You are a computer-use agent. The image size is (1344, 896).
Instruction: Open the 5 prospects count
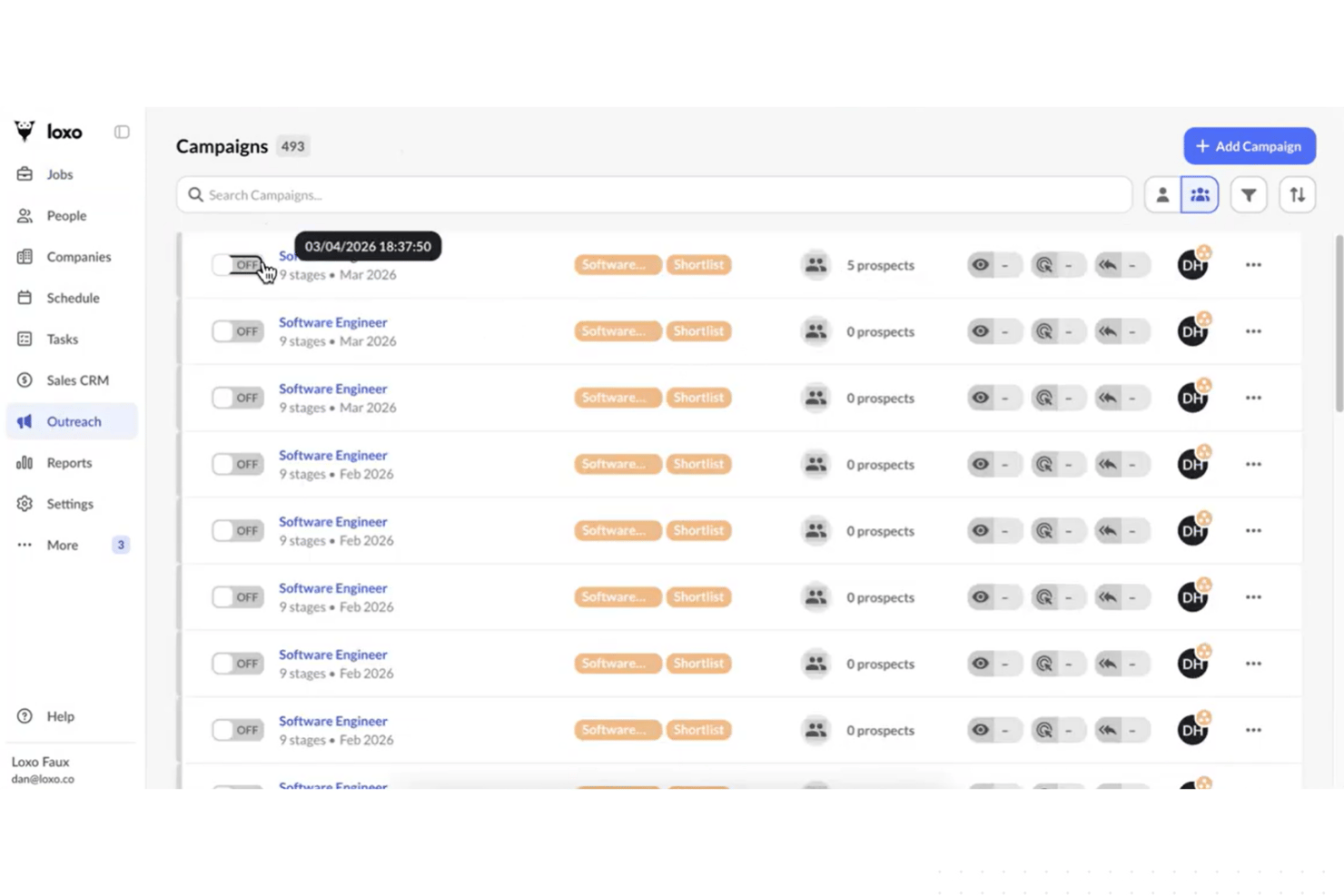point(880,265)
